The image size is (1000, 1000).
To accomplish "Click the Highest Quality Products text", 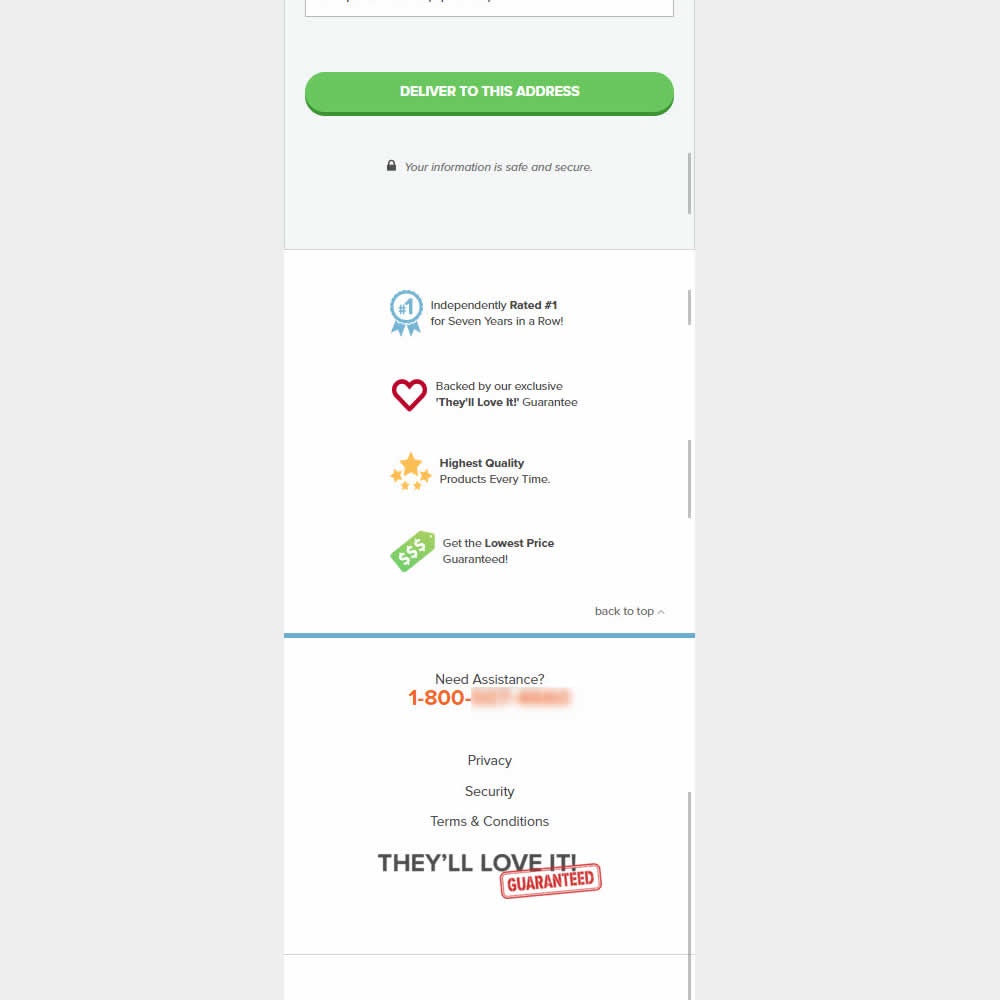I will tap(494, 471).
